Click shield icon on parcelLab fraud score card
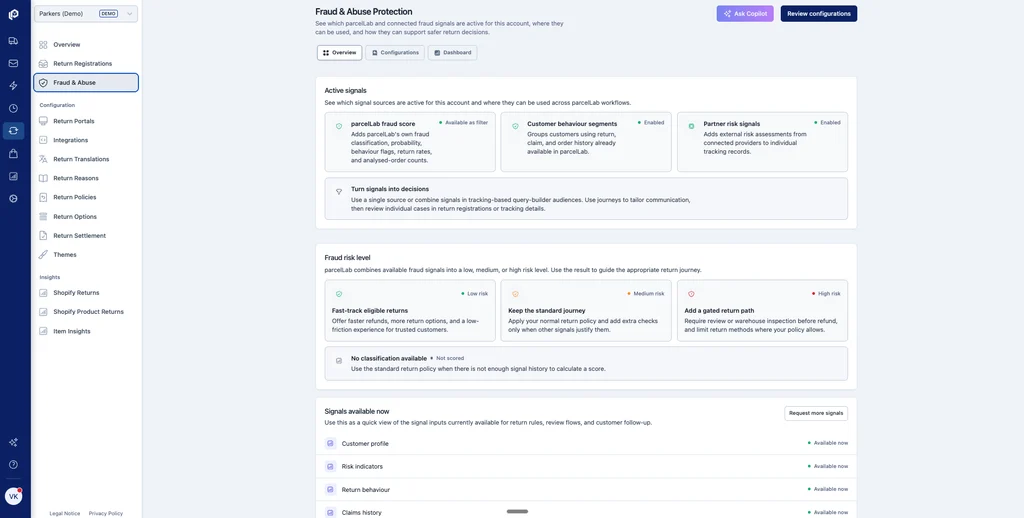The width and height of the screenshot is (1024, 518). [339, 126]
